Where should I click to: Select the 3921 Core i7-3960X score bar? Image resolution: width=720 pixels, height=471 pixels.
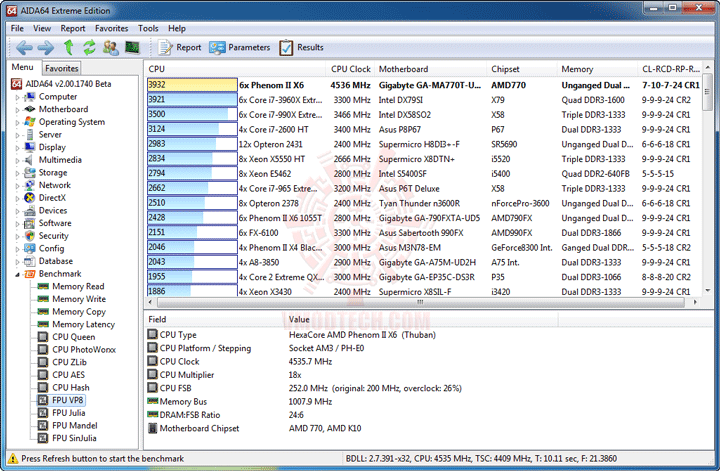192,100
